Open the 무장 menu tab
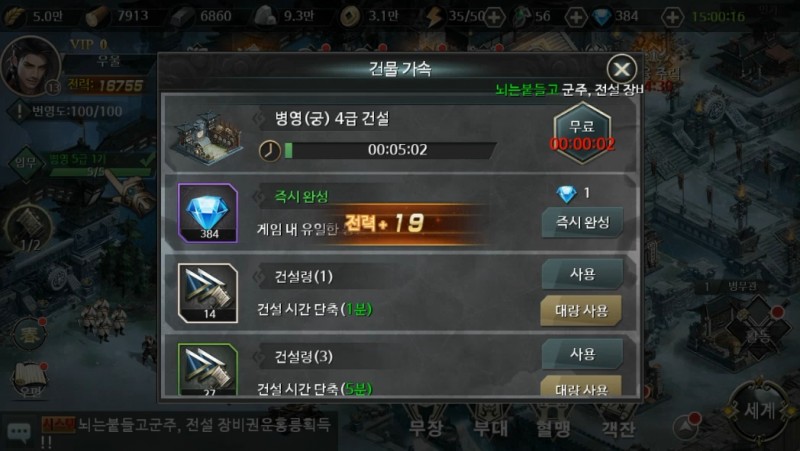 pos(426,428)
